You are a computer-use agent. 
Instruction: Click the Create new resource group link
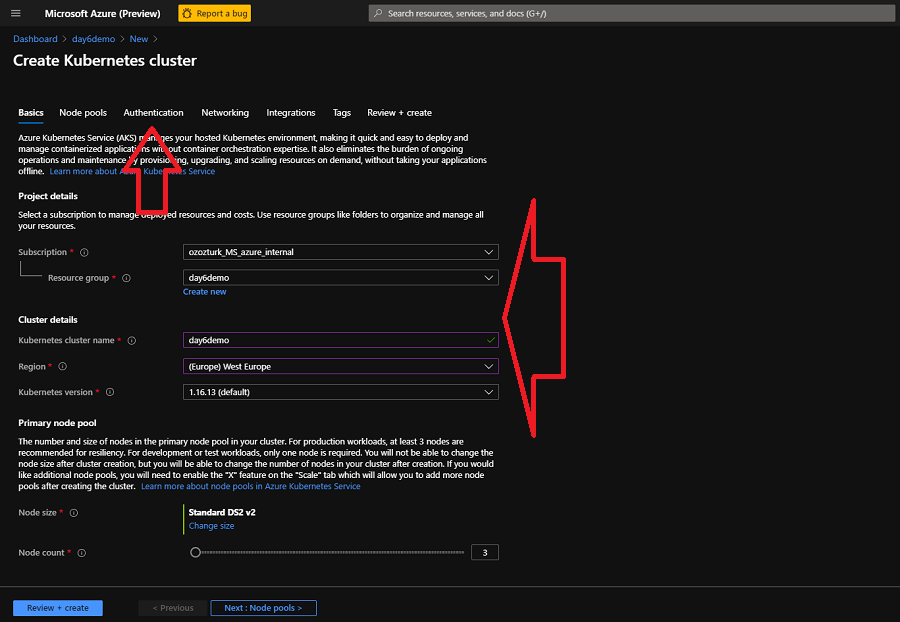click(x=204, y=292)
